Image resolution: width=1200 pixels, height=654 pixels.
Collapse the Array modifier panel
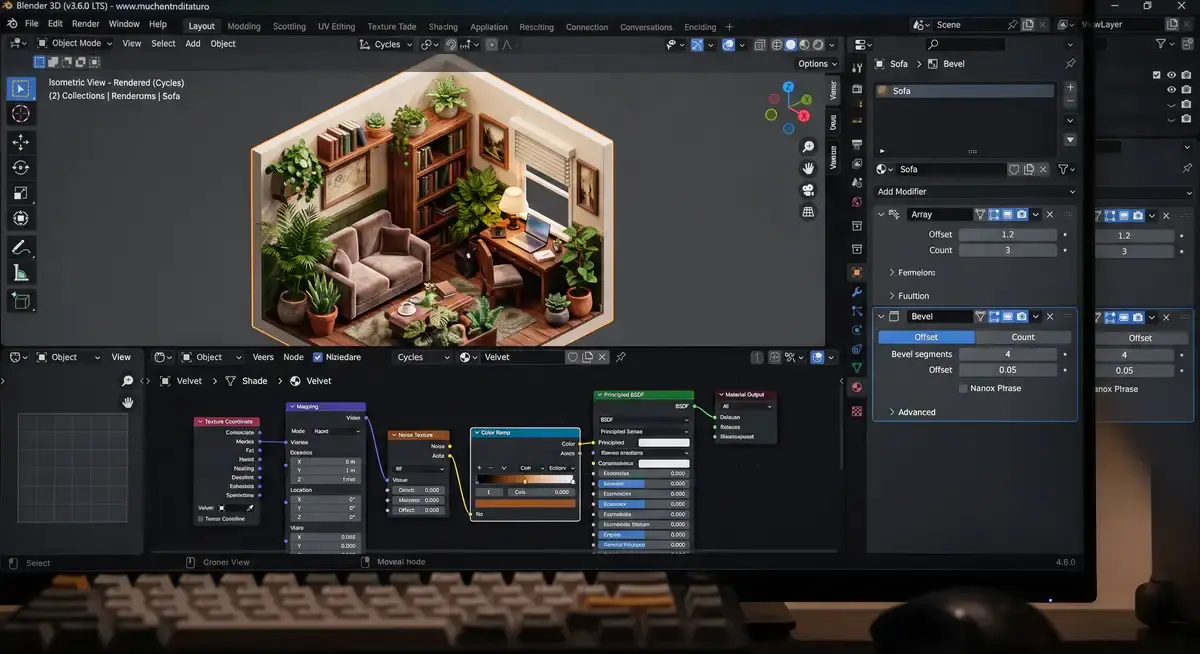click(x=881, y=215)
